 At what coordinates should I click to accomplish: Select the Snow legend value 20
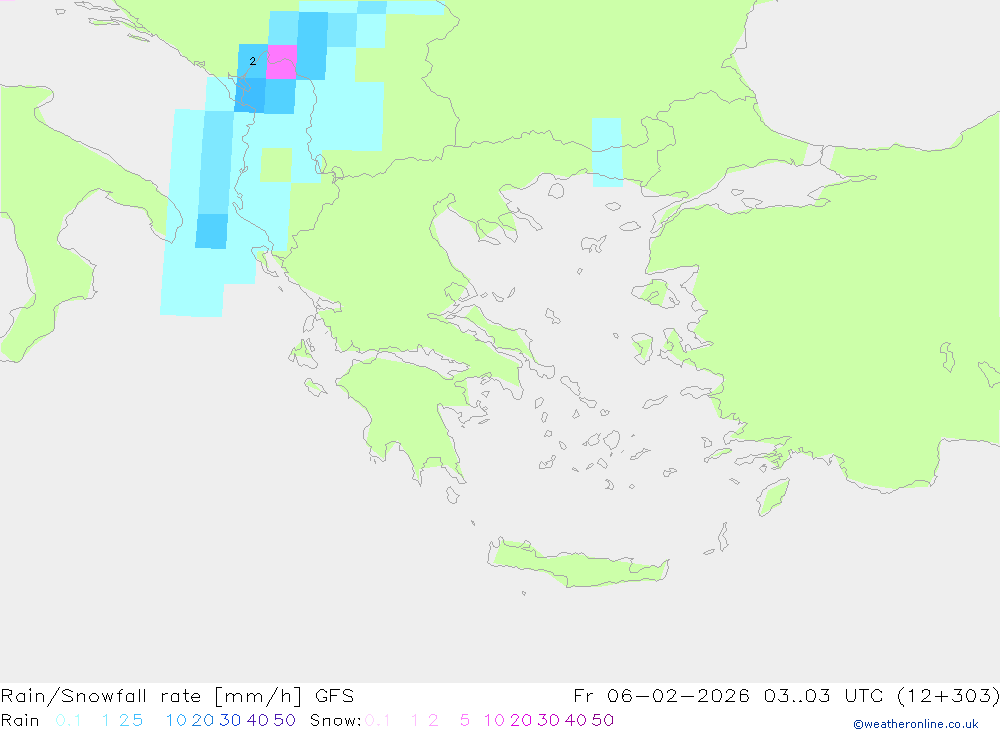521,720
